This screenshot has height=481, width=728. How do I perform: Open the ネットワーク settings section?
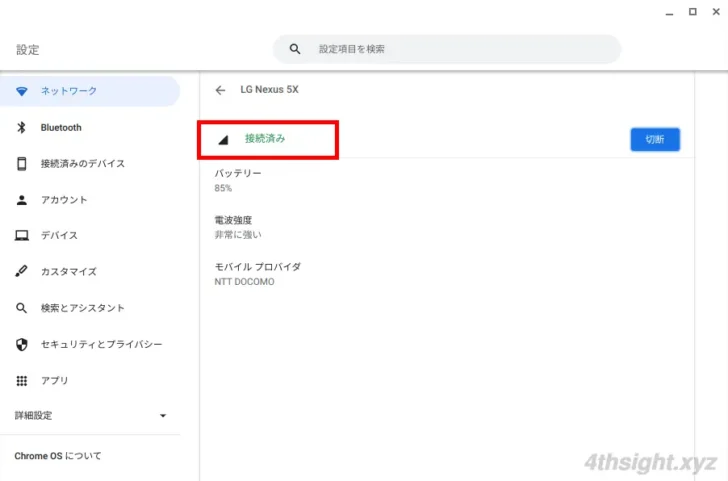pyautogui.click(x=90, y=91)
